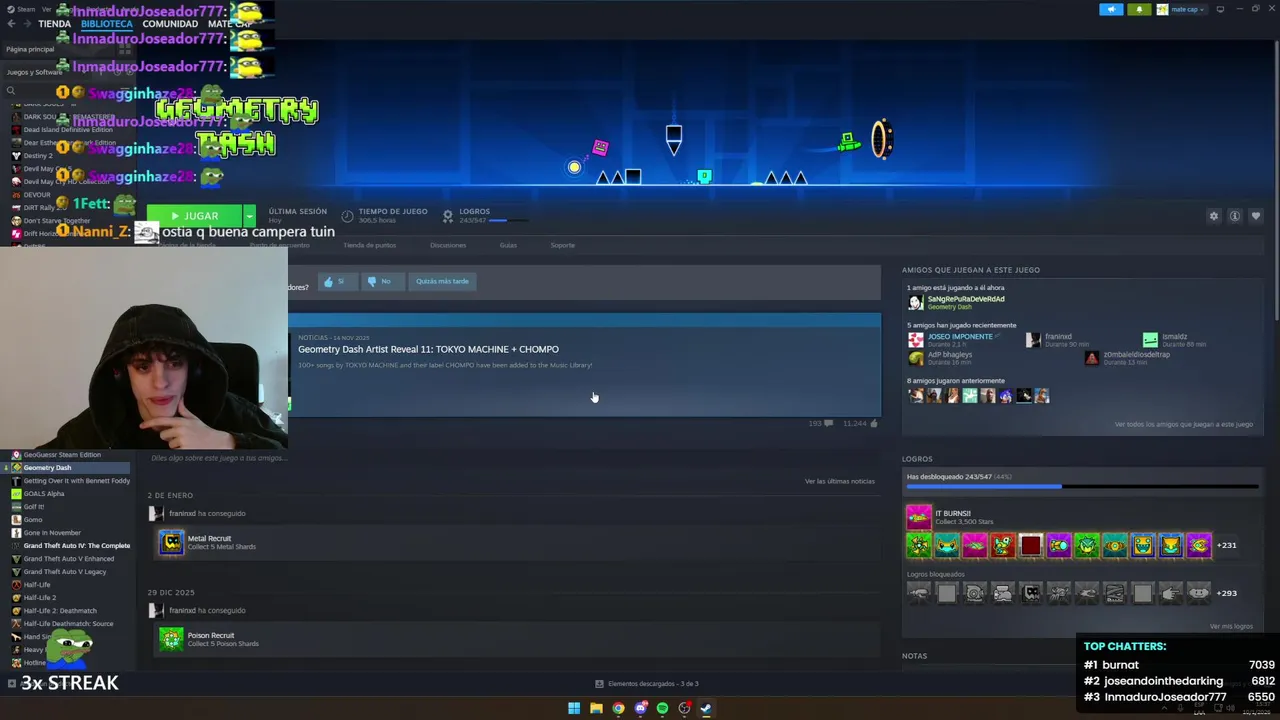
Task: Open JOSEO IMPONENTE friend profile
Action: coord(960,336)
